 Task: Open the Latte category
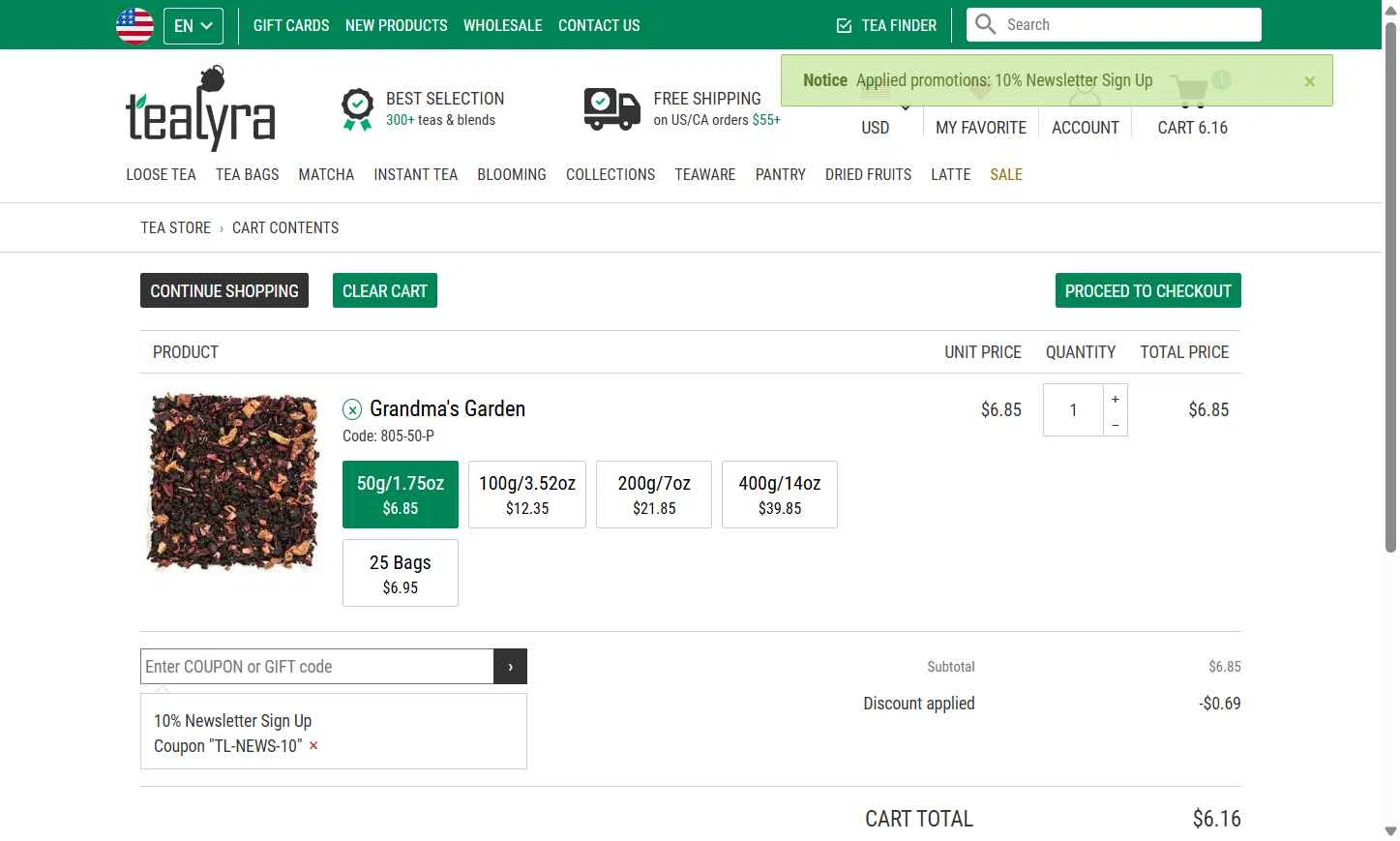(950, 174)
